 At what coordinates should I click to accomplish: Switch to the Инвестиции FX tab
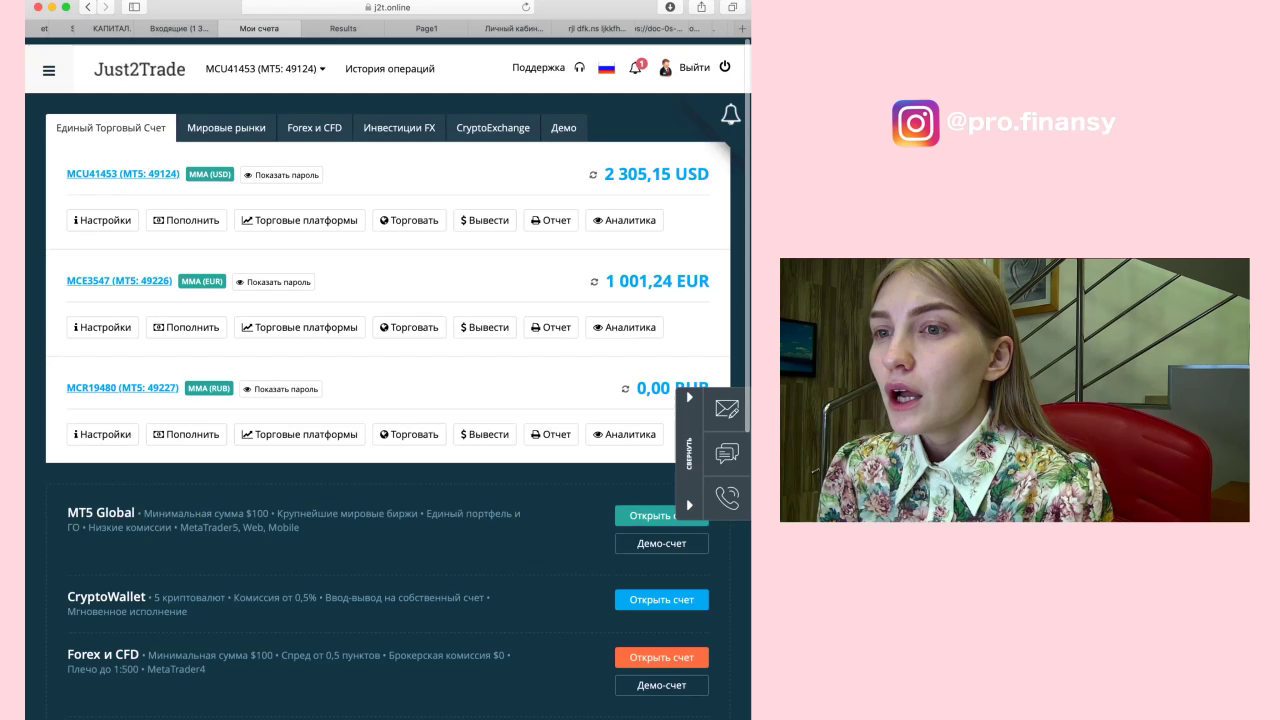[x=399, y=128]
